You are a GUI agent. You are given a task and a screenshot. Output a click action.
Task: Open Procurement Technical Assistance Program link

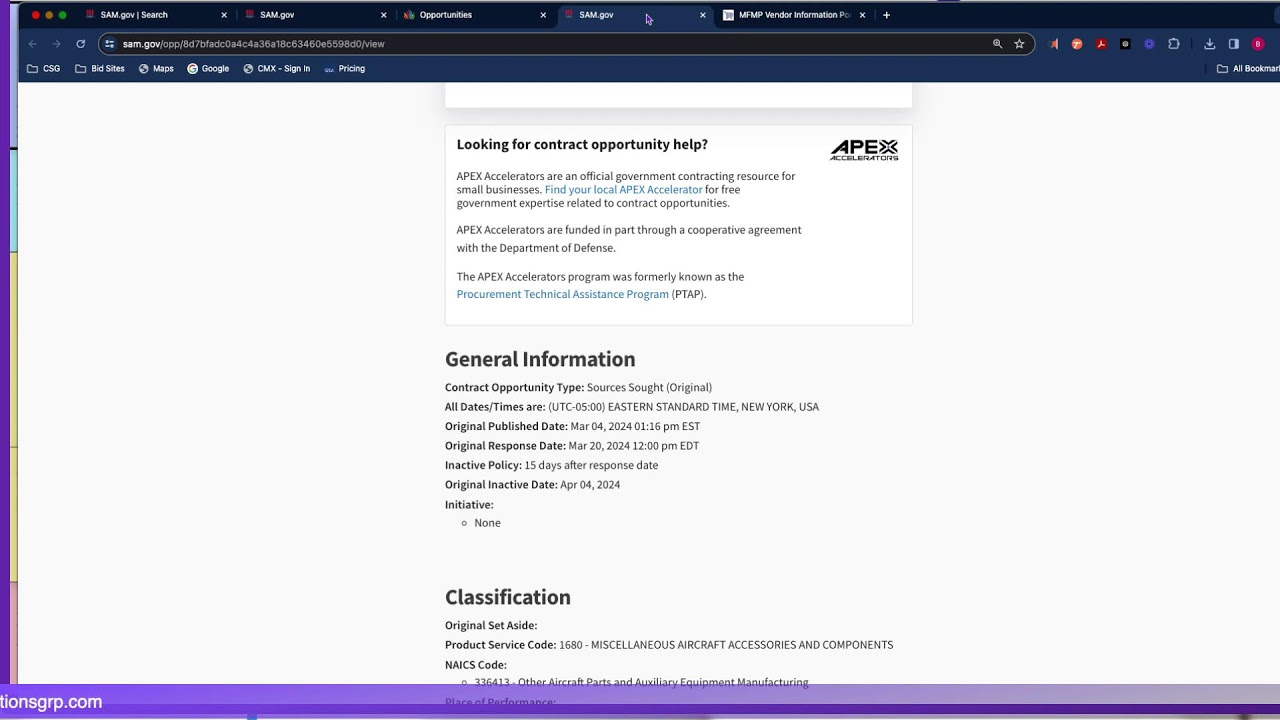pos(562,294)
